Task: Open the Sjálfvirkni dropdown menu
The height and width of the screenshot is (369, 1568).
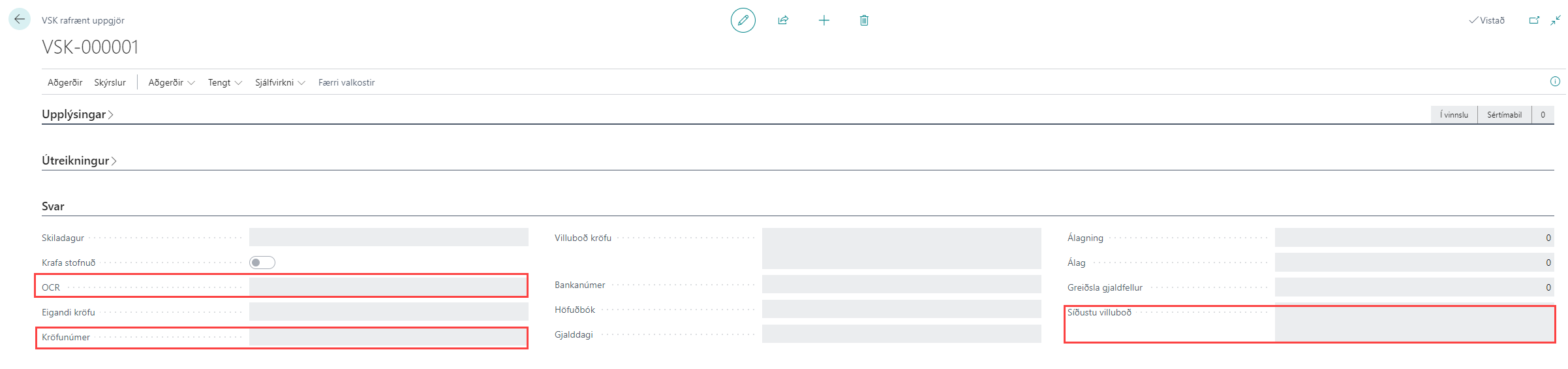Action: coord(279,82)
